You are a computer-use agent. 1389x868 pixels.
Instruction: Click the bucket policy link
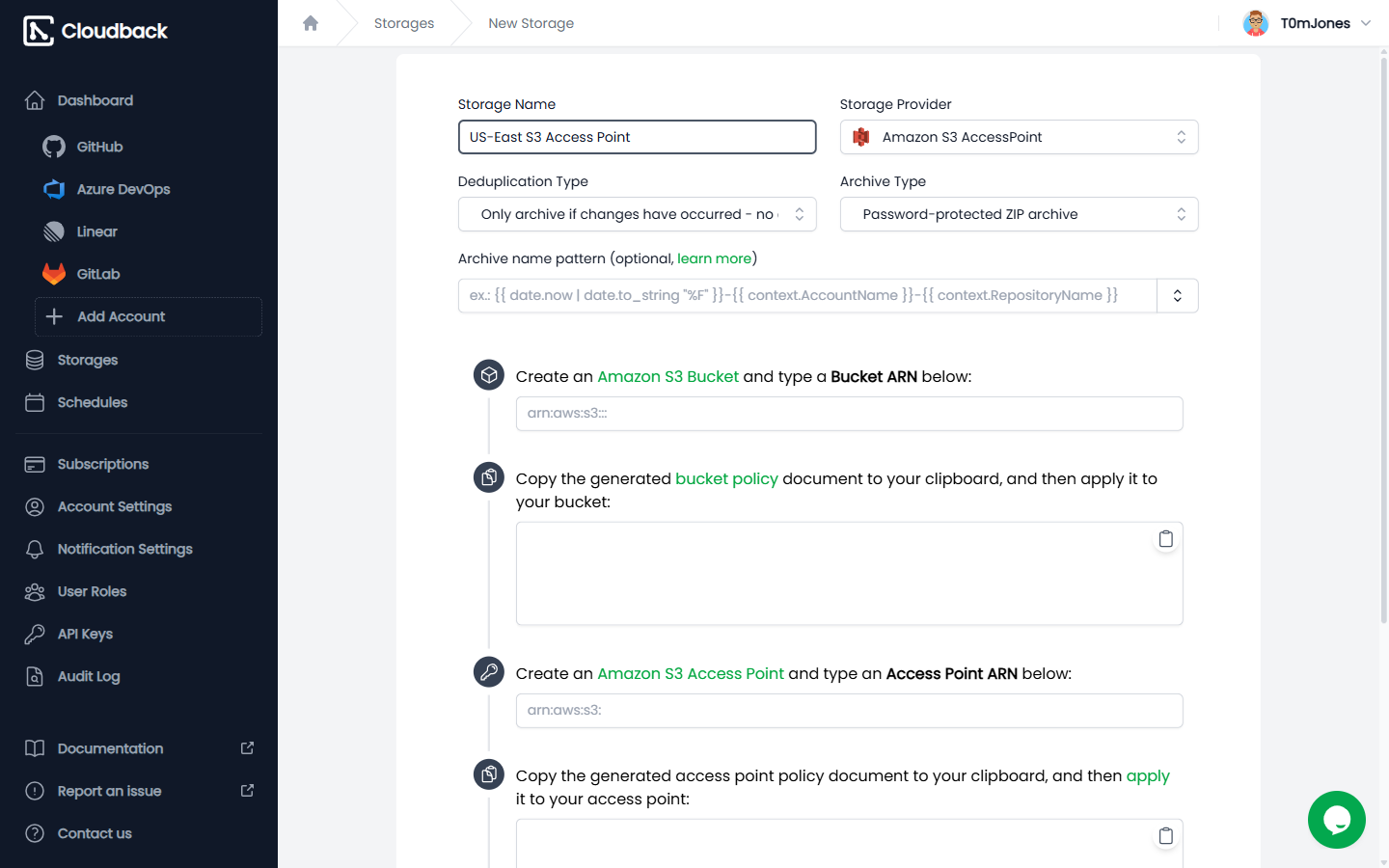click(726, 478)
